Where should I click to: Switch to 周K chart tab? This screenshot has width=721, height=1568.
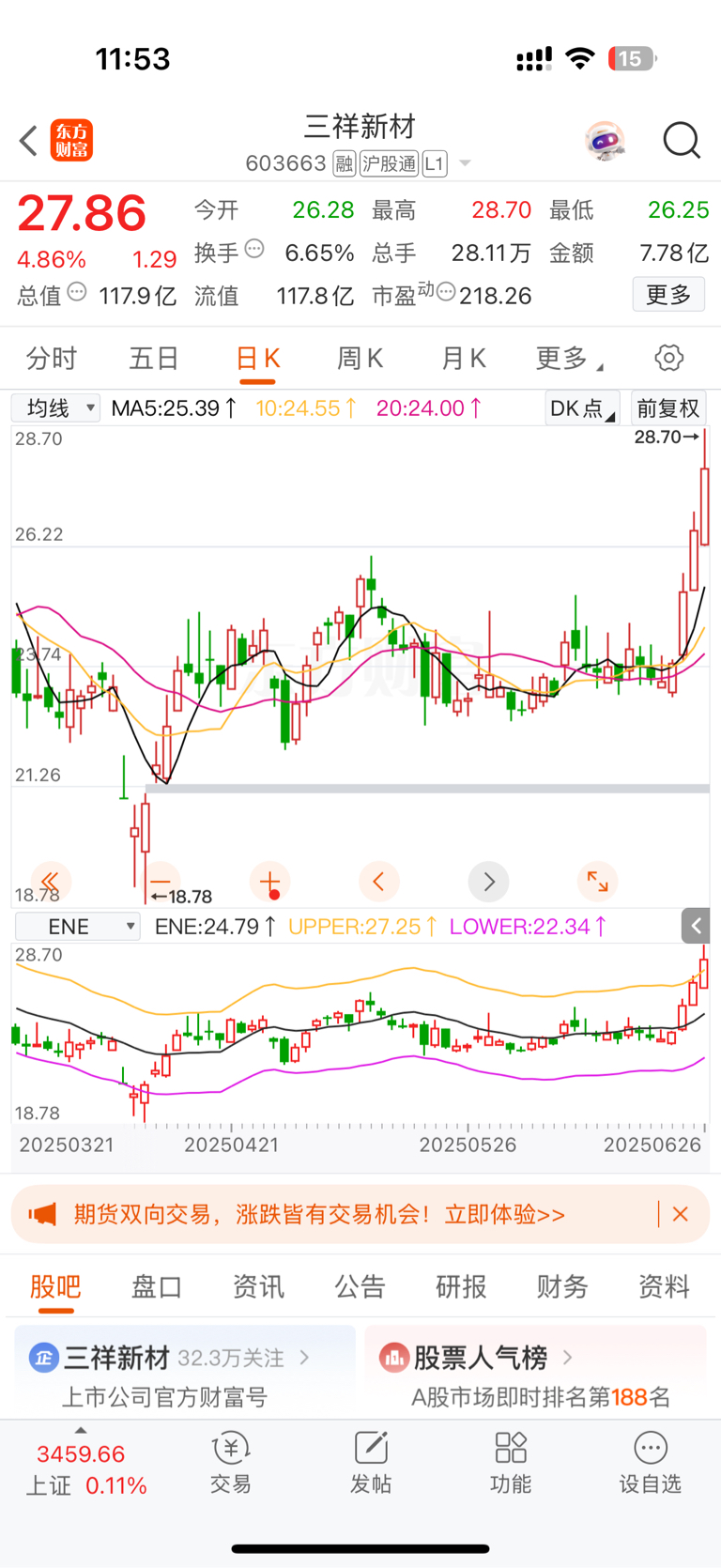[360, 358]
